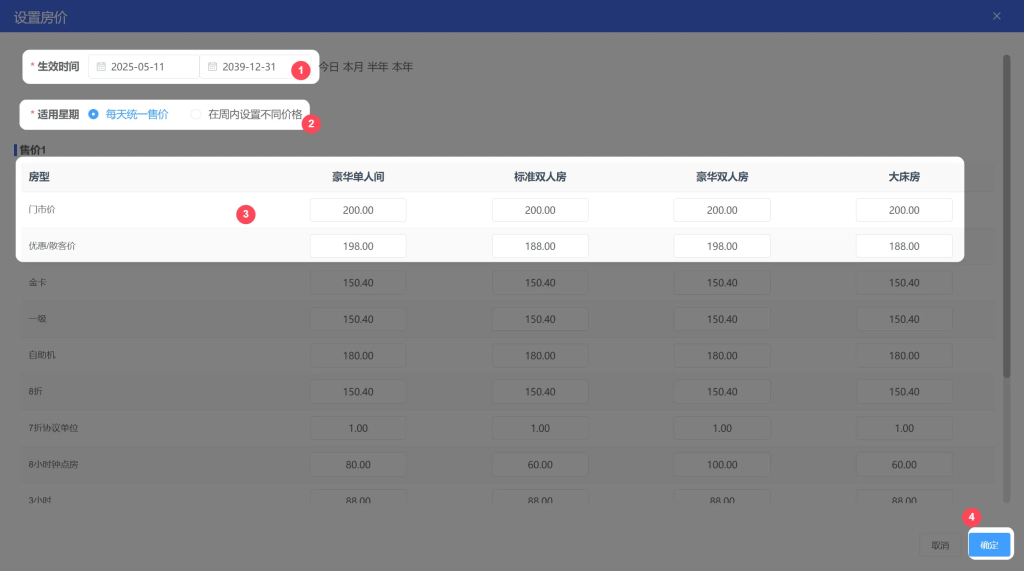
Task: Choose the 本月 date range shortcut
Action: (353, 67)
